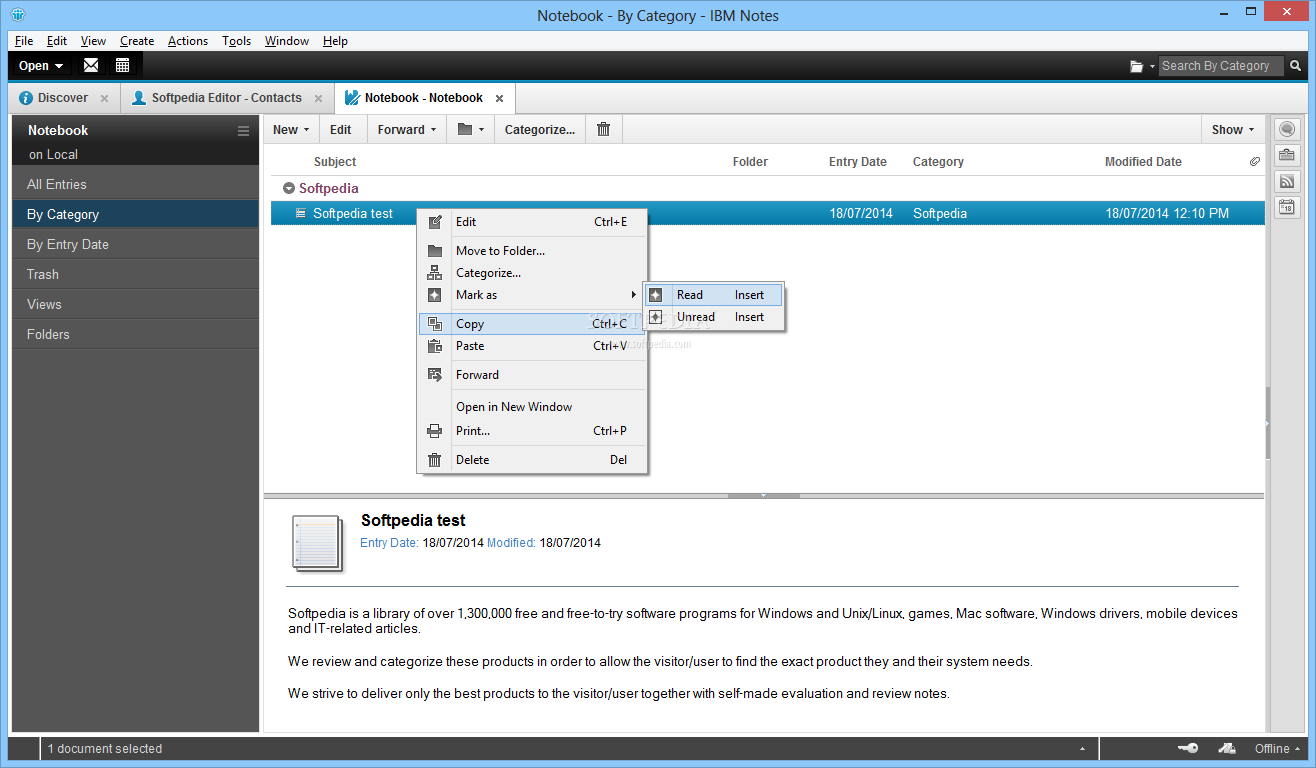Screen dimensions: 1316x768
Task: Click the key security icon in status bar
Action: click(x=1188, y=748)
